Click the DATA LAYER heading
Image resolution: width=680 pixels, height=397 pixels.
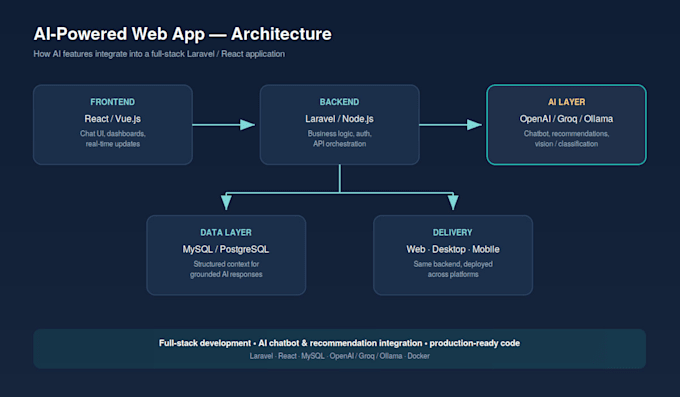pyautogui.click(x=226, y=233)
